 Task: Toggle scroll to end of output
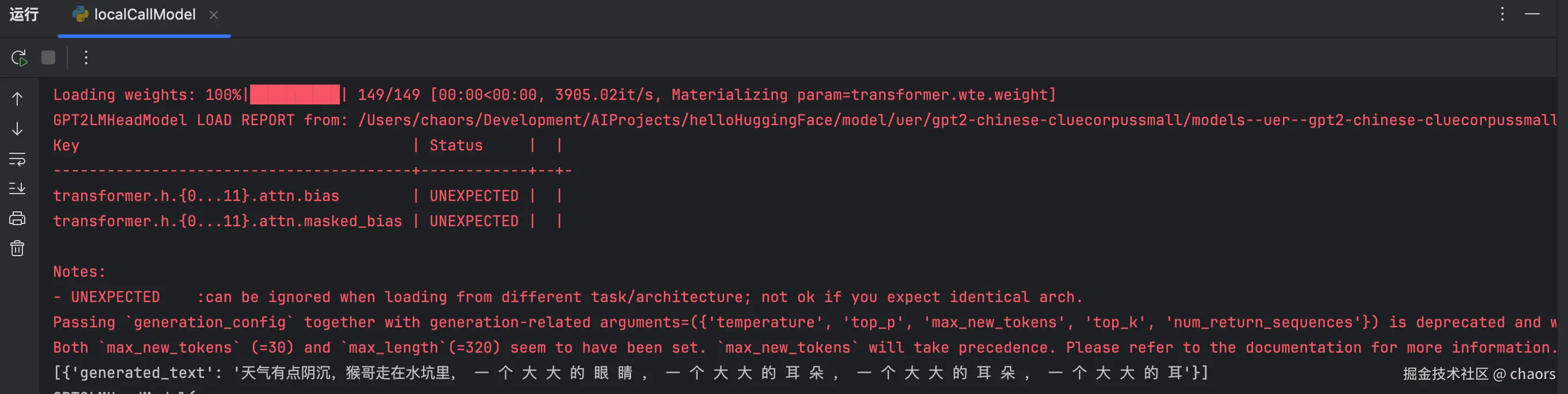click(17, 188)
